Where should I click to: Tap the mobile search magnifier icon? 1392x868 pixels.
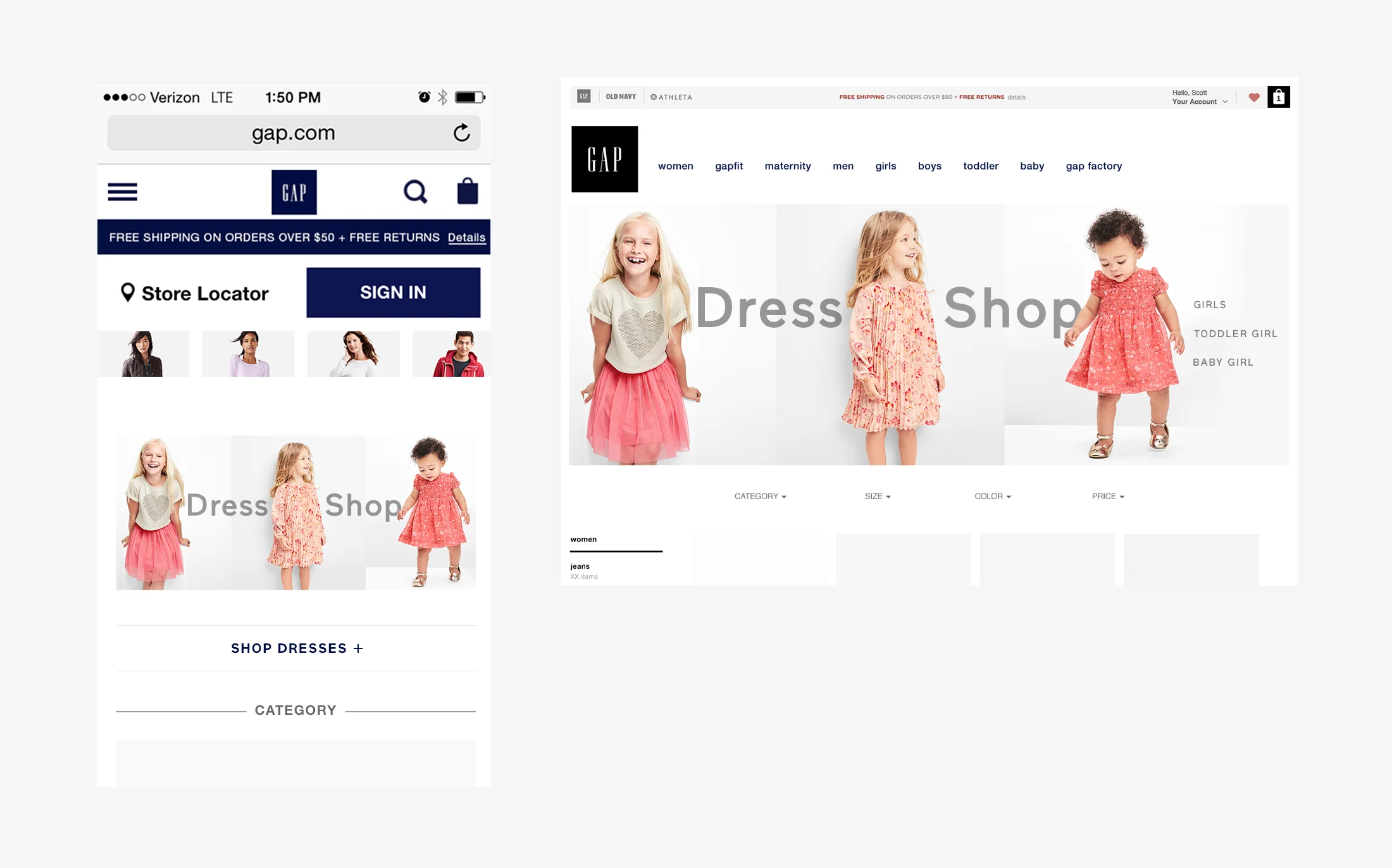tap(415, 192)
